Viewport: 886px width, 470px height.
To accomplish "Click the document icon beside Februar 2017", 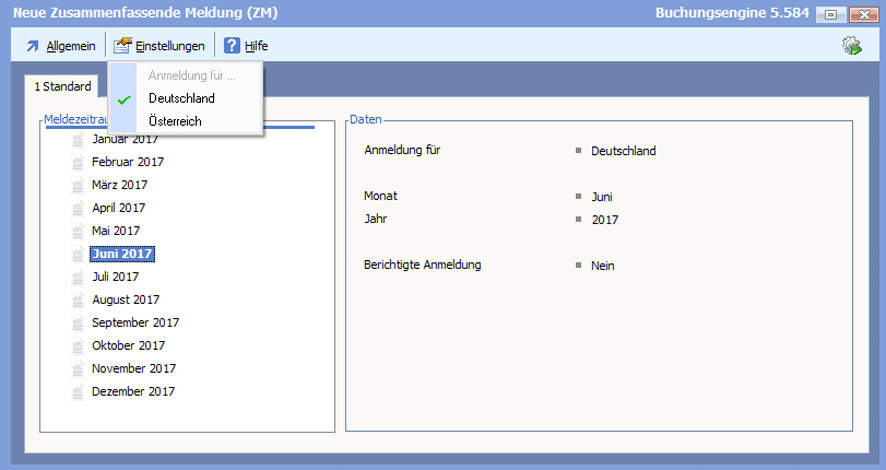I will pos(79,162).
